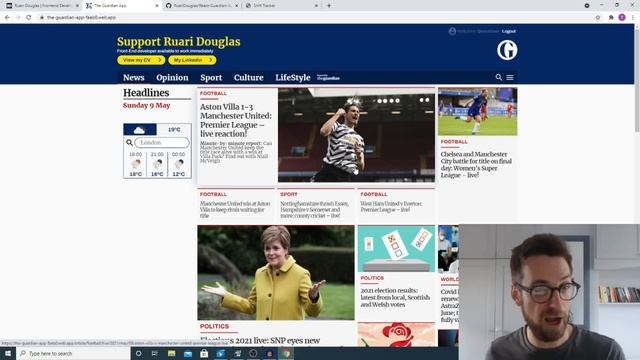The width and height of the screenshot is (640, 360).
Task: Open the Sport section
Action: coord(211,78)
